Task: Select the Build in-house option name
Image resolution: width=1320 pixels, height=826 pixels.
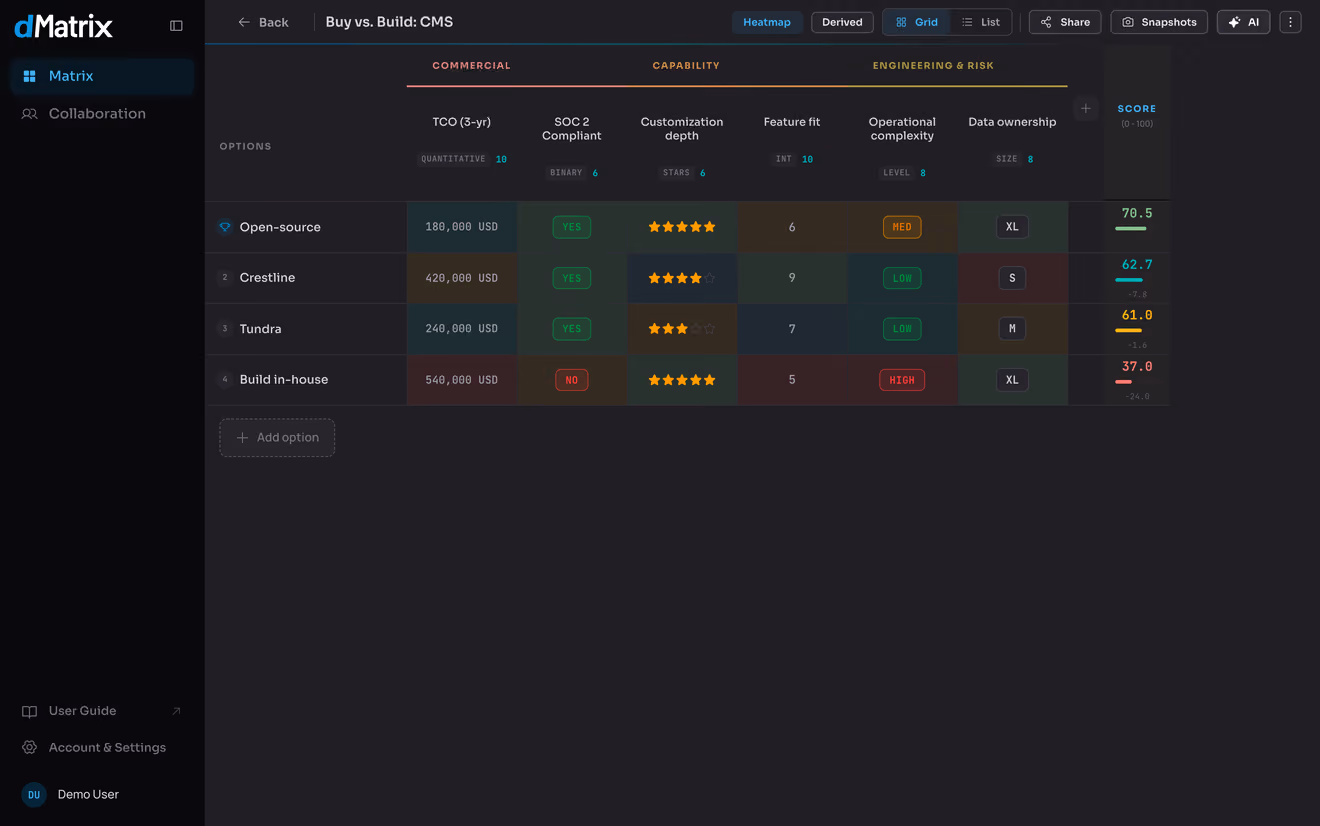Action: 284,380
